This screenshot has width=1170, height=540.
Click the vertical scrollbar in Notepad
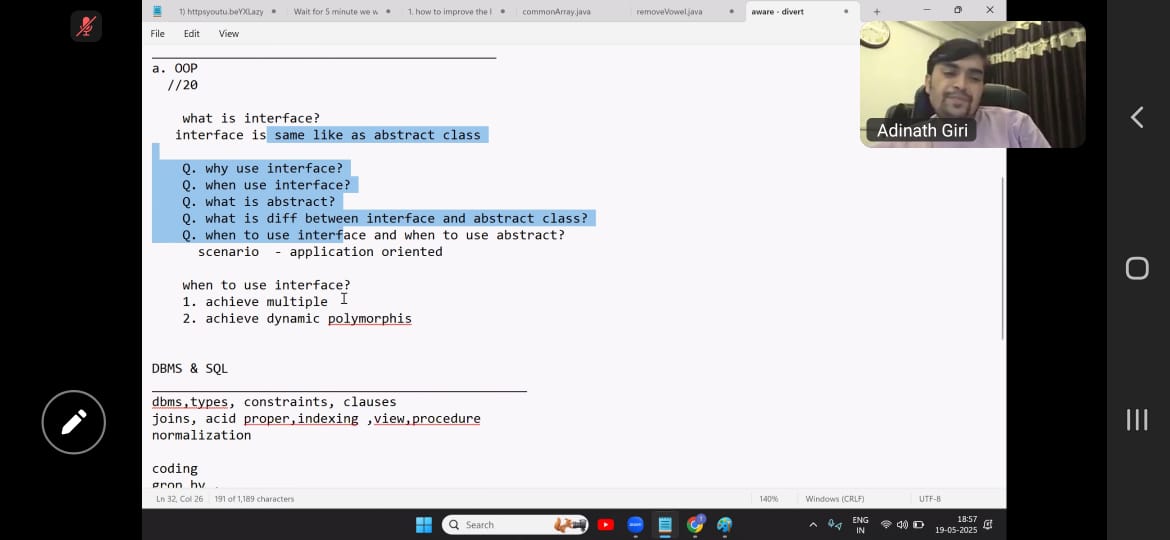[x=1002, y=258]
